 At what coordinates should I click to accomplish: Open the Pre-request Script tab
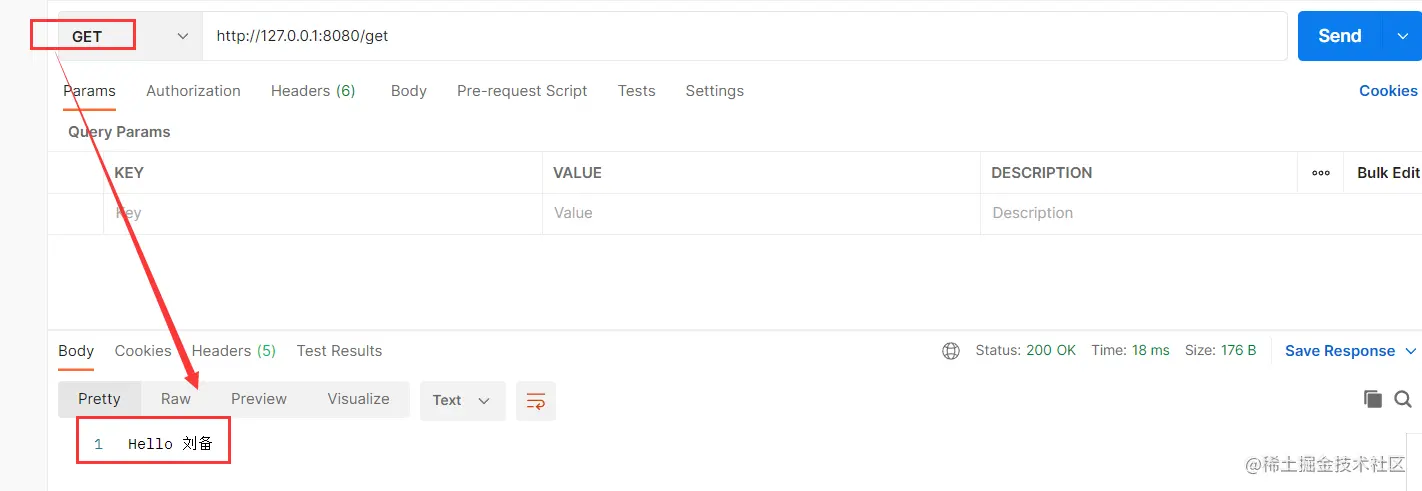click(522, 91)
